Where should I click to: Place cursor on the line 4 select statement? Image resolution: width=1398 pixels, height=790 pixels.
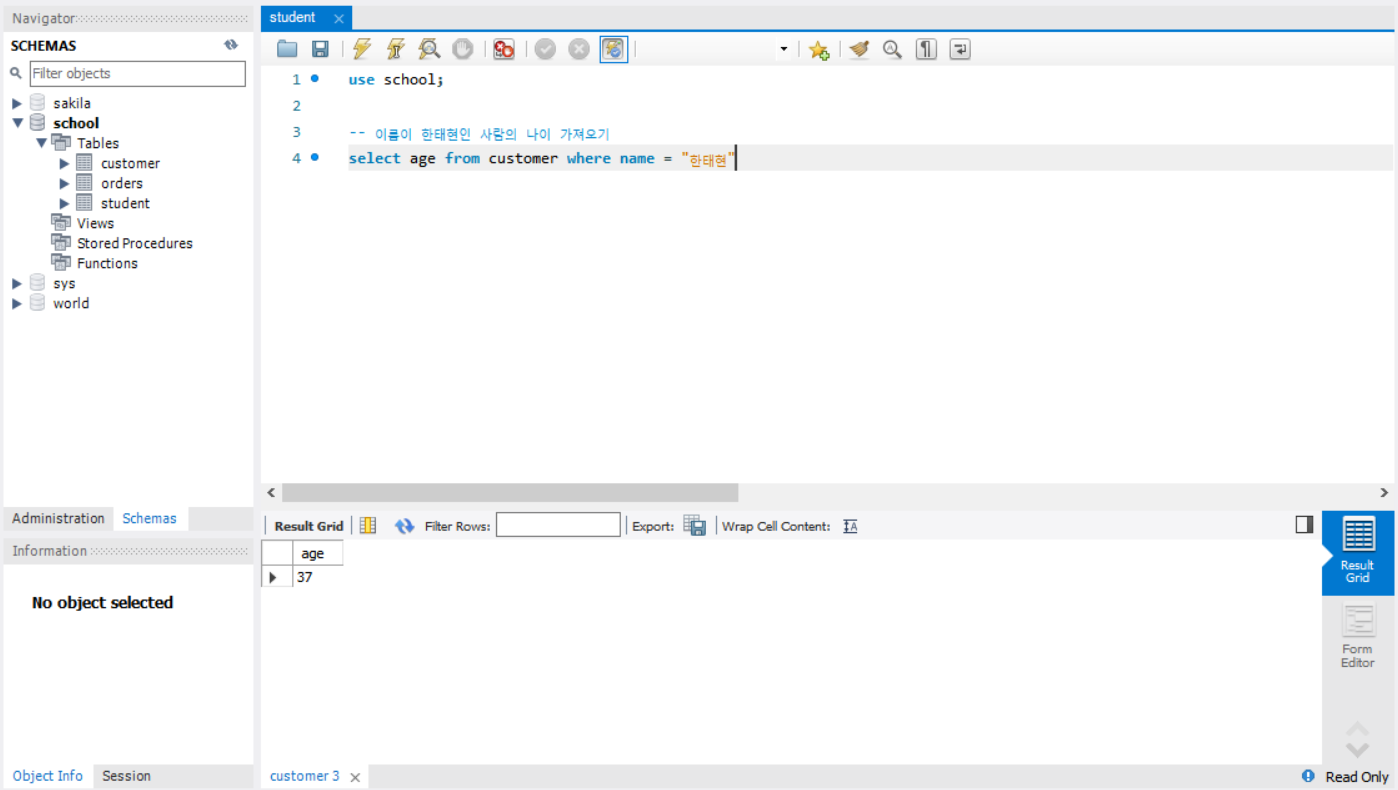541,158
